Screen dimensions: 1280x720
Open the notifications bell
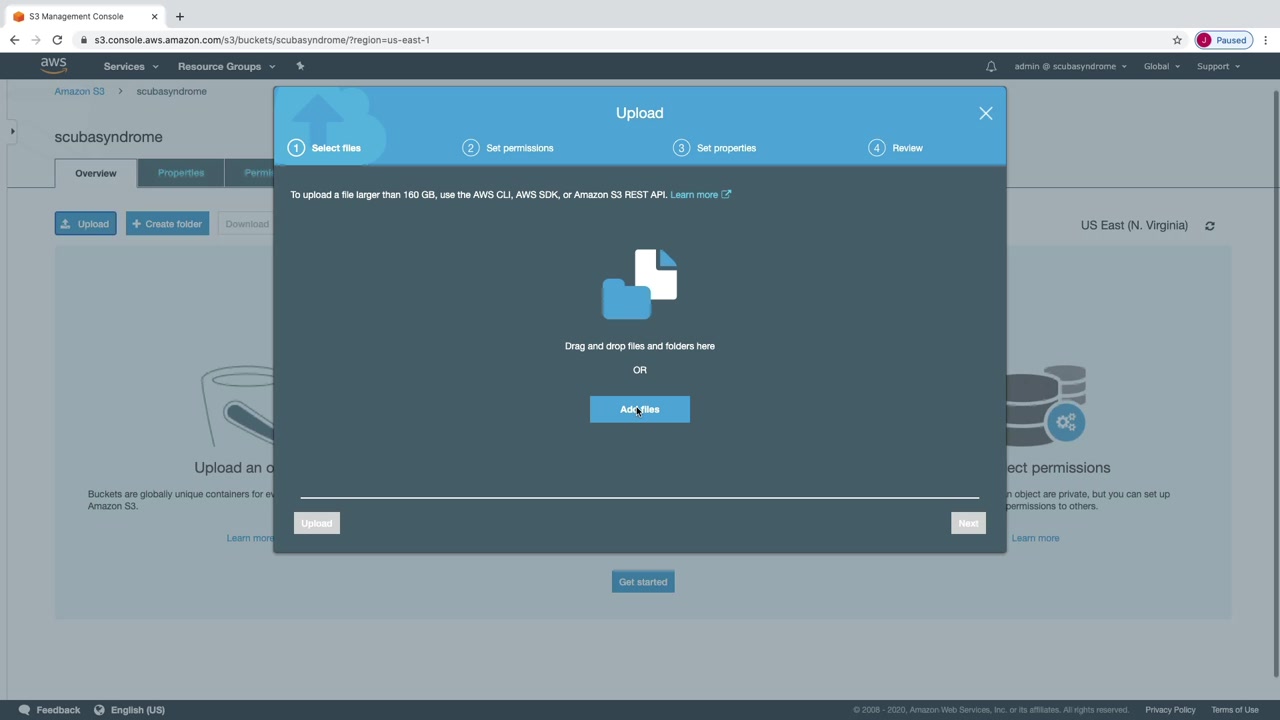coord(991,66)
